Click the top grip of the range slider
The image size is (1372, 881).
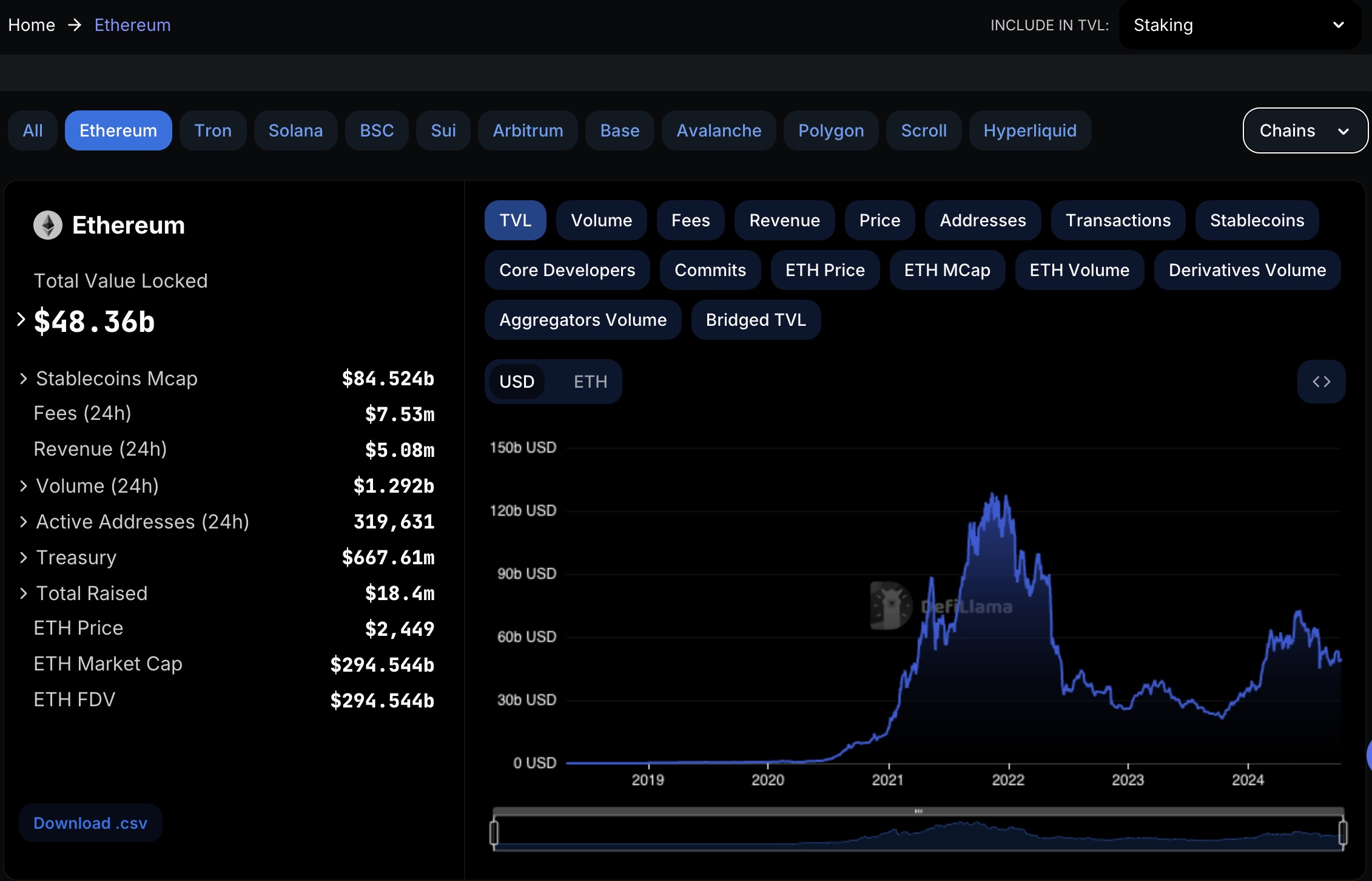click(x=918, y=811)
